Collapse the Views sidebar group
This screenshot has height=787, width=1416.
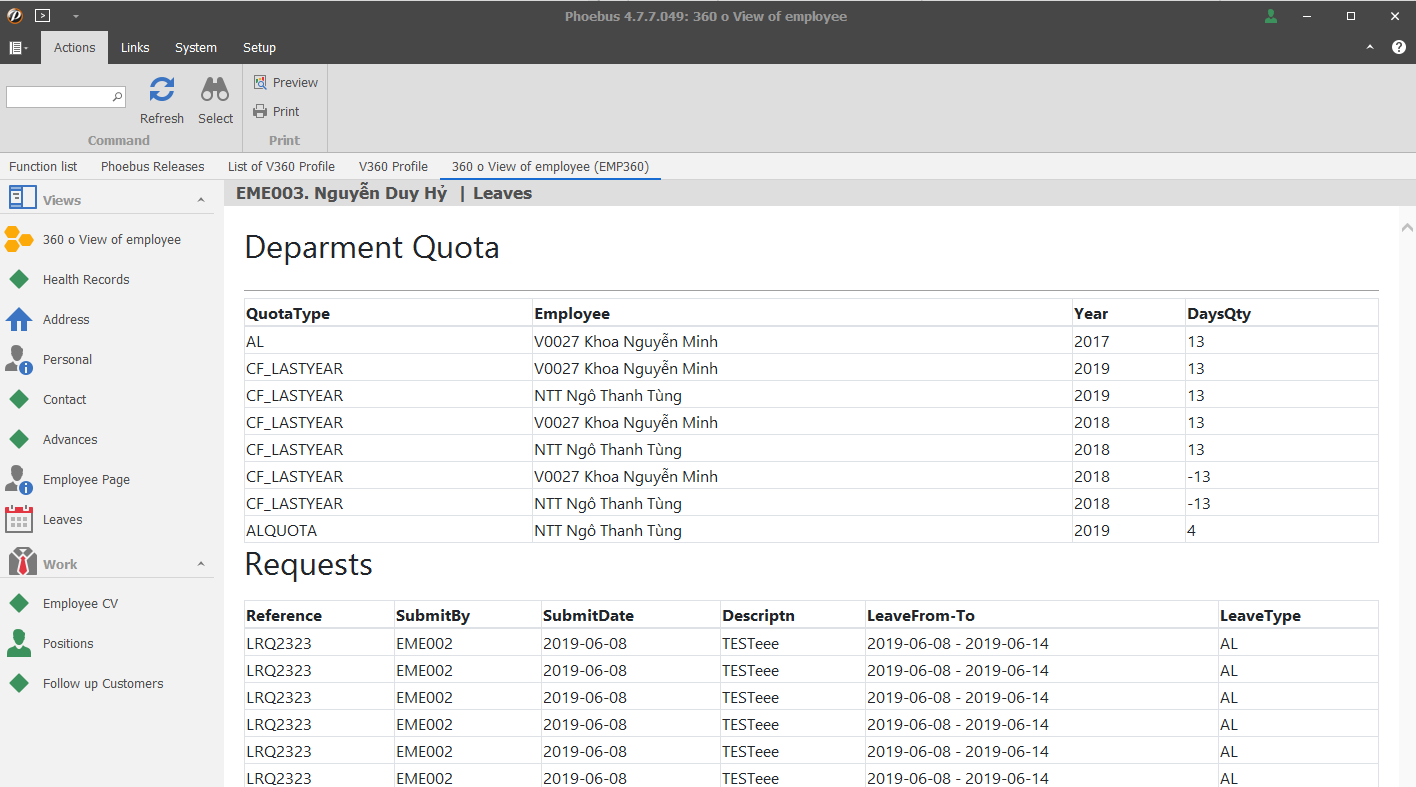click(201, 200)
